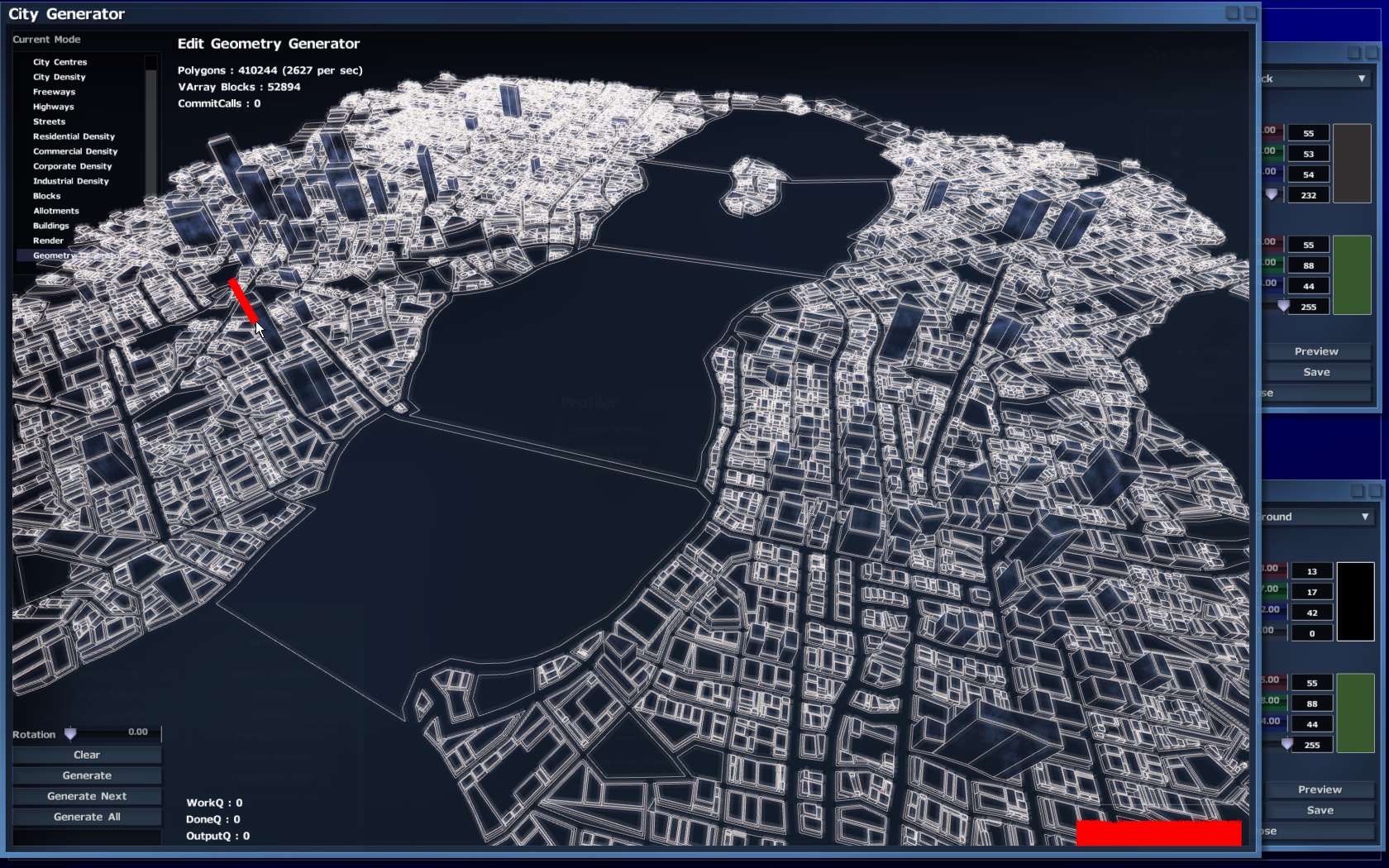Viewport: 1389px width, 868px height.
Task: Choose the Buildings mode entry
Action: pos(50,226)
